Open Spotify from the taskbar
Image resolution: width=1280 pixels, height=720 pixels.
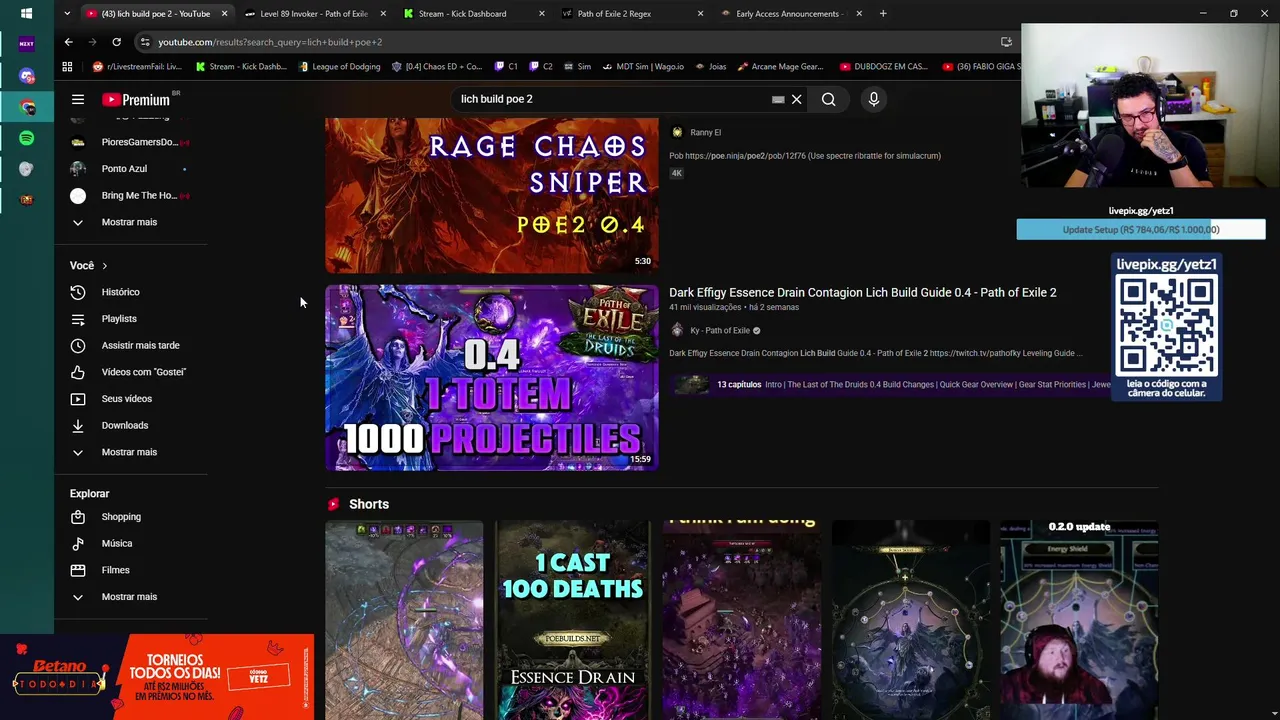pyautogui.click(x=26, y=138)
